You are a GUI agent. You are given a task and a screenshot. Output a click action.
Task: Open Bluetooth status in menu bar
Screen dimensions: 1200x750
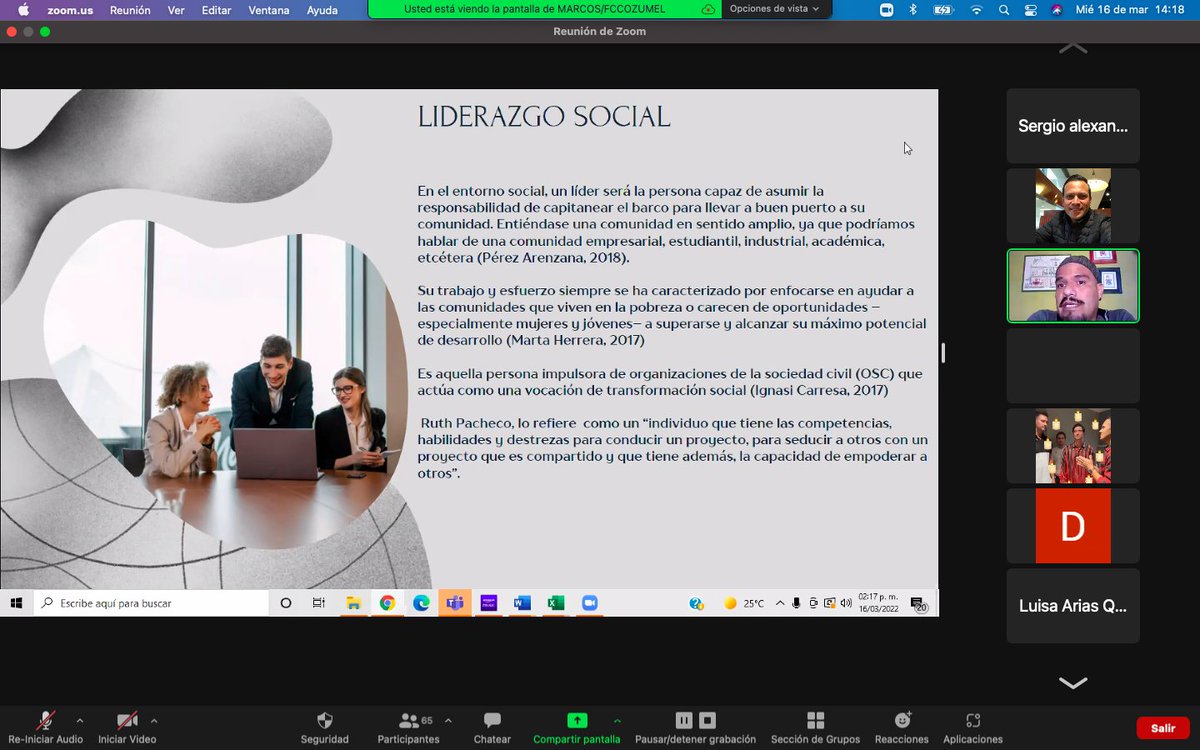[x=913, y=10]
